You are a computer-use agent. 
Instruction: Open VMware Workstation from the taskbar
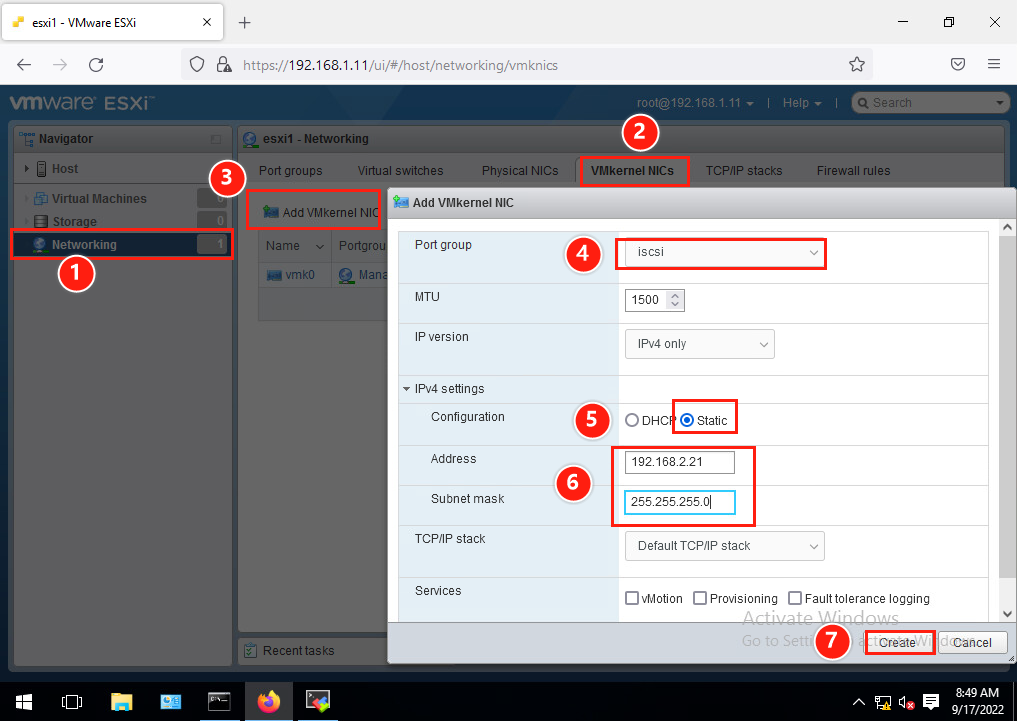pos(317,701)
